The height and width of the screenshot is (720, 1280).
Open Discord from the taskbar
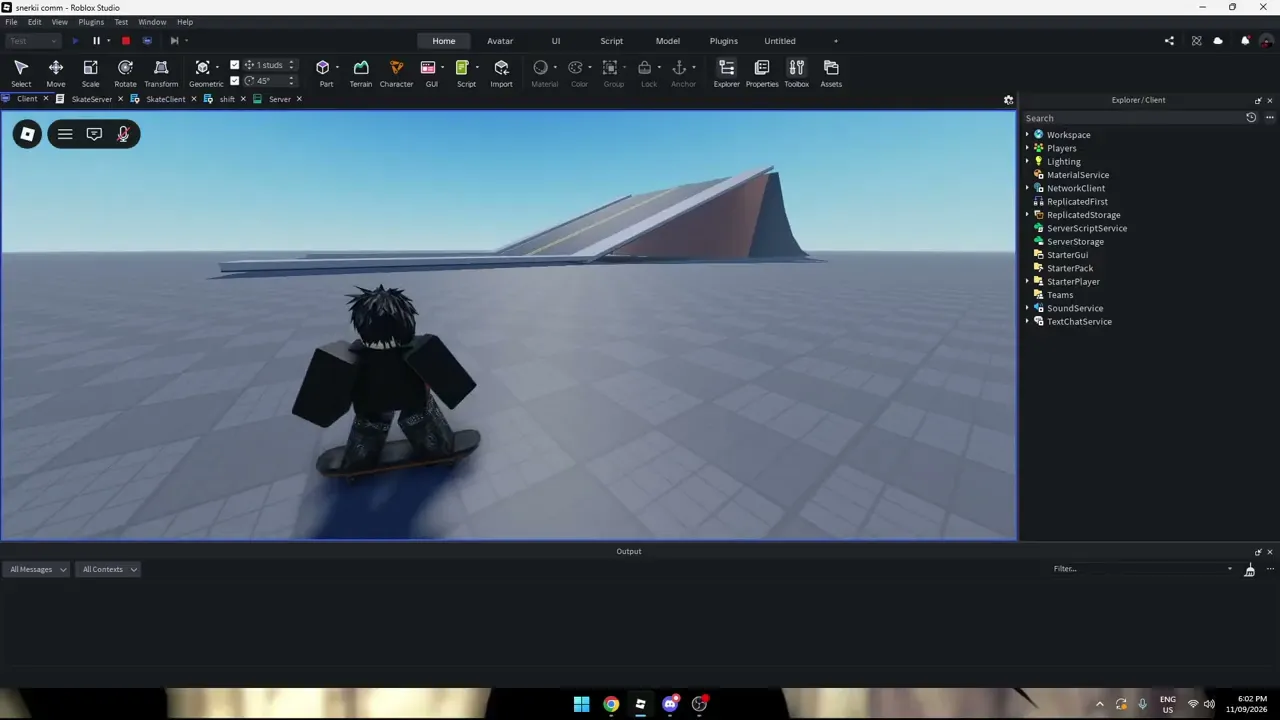[670, 704]
